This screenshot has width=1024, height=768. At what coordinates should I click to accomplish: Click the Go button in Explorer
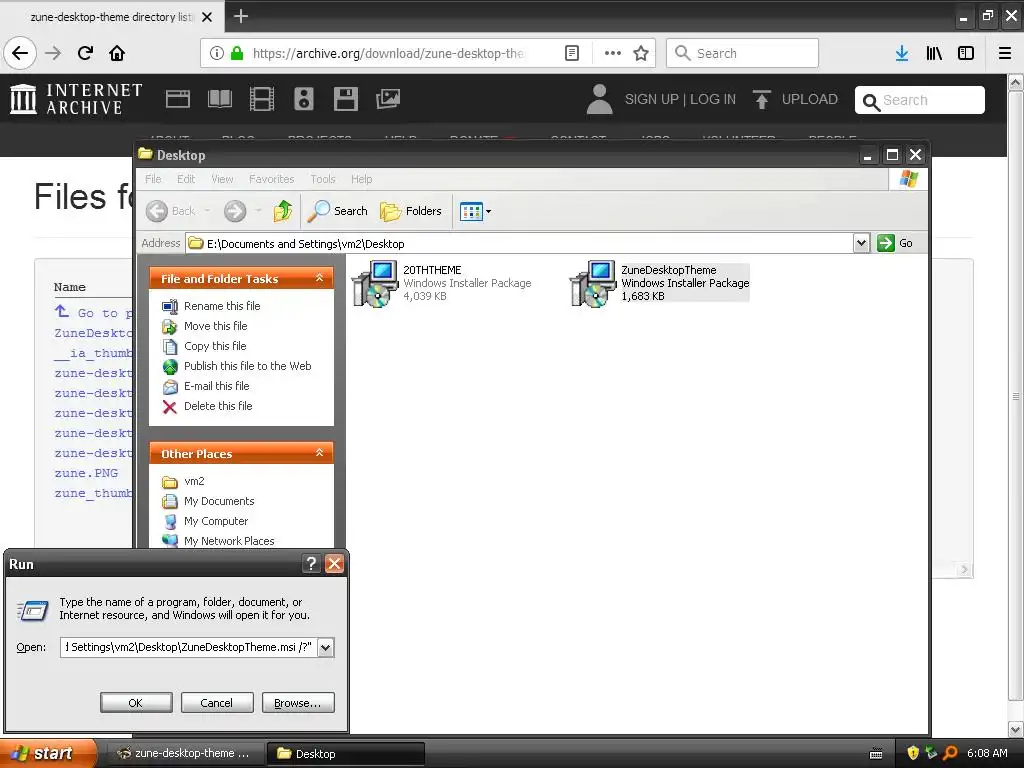pos(895,243)
